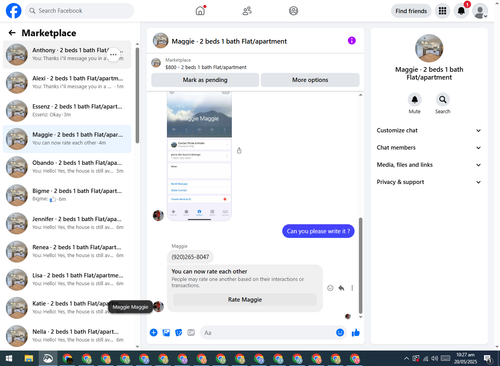500x366 pixels.
Task: Click the "Can you please write it ?" bubble
Action: point(318,231)
